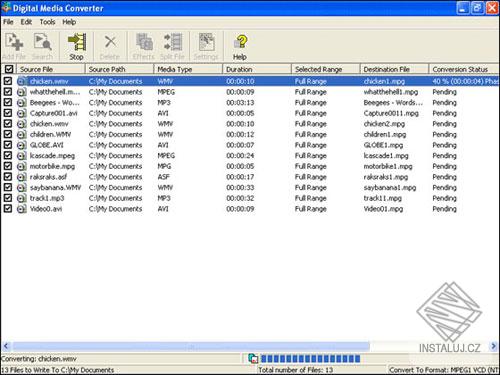The height and width of the screenshot is (375, 500).
Task: Click destination file GLOBE1.mpg
Action: pyautogui.click(x=383, y=145)
